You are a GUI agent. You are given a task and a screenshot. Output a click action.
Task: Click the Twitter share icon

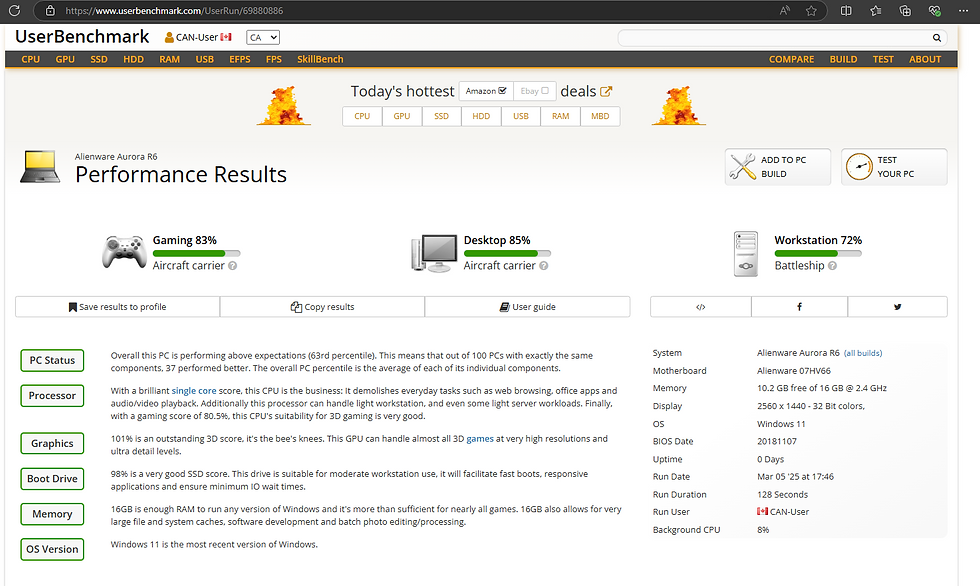pyautogui.click(x=898, y=307)
